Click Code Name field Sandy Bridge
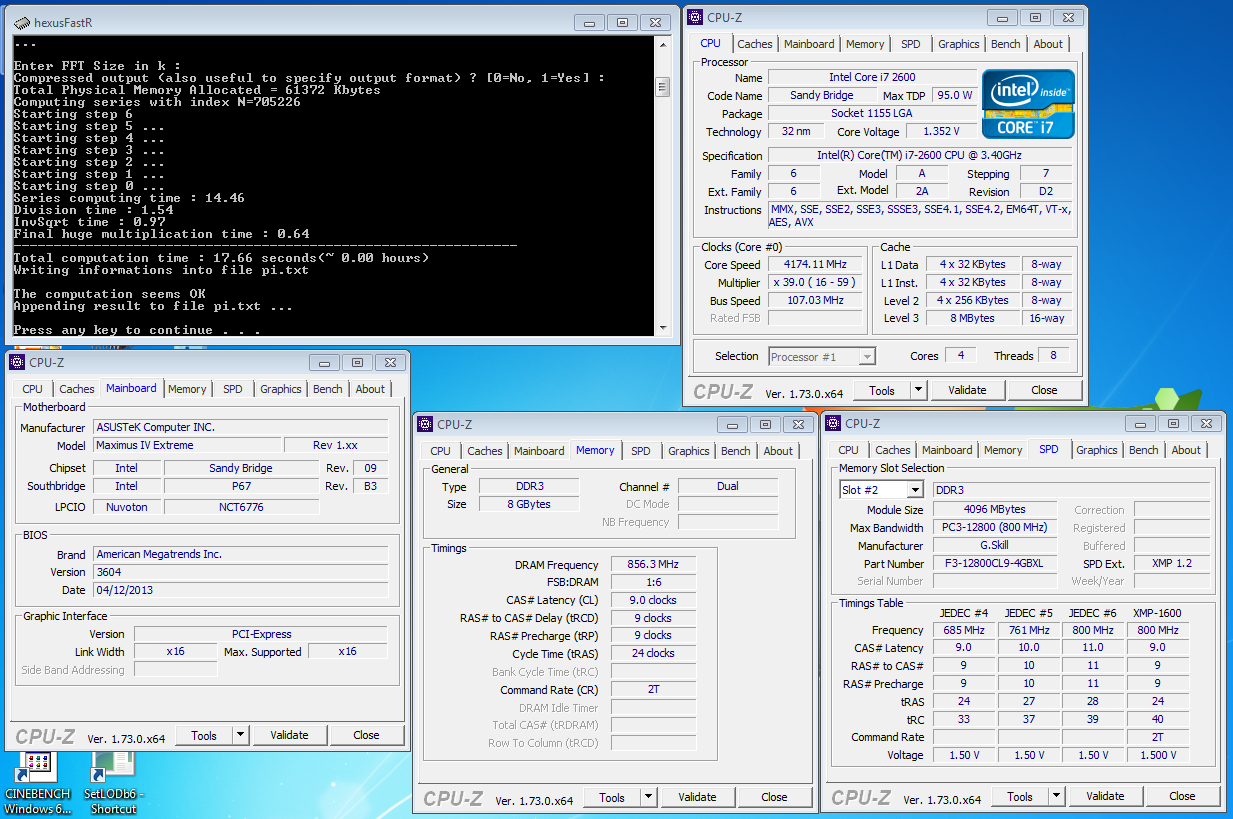1233x819 pixels. (822, 95)
